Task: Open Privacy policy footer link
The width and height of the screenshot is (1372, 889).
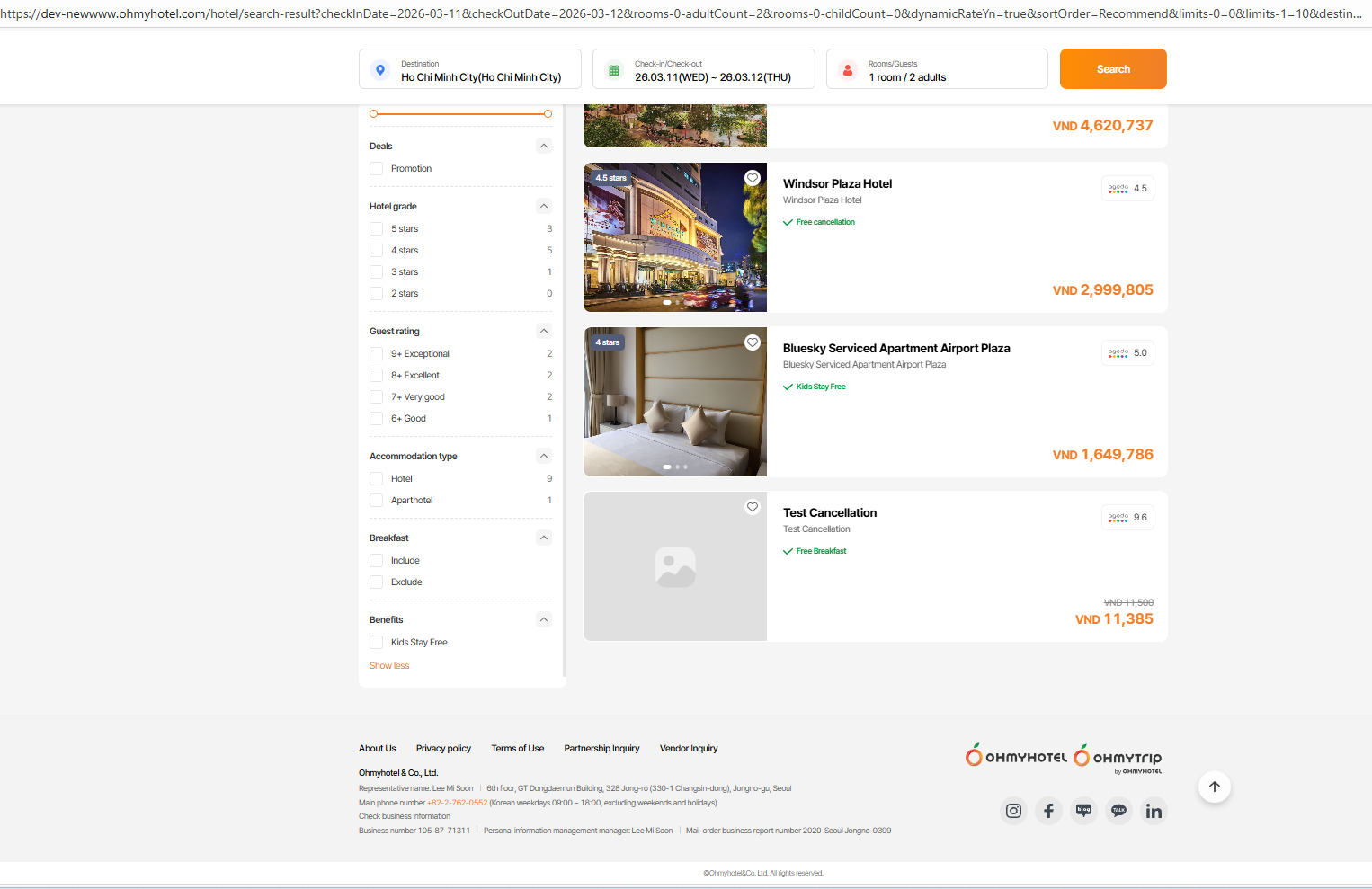Action: pyautogui.click(x=443, y=749)
